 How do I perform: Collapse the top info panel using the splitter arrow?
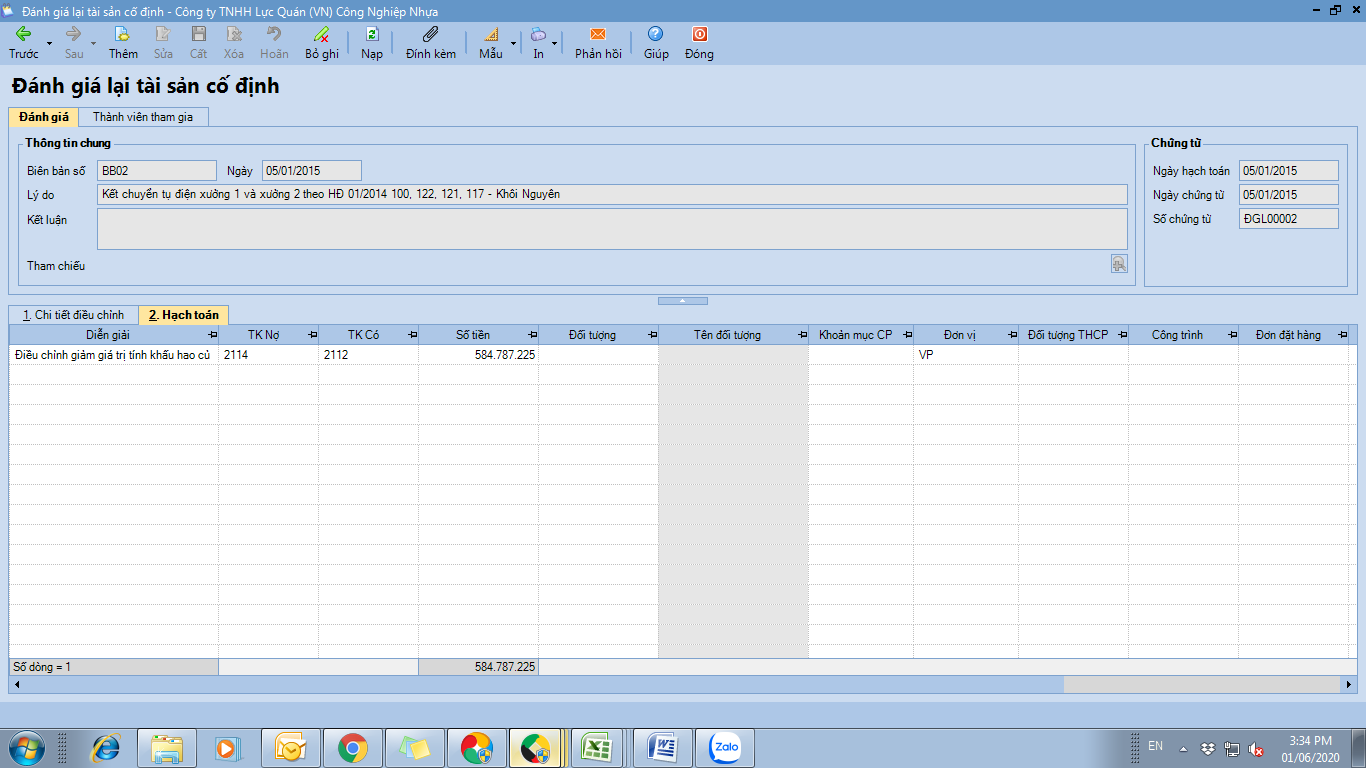tap(683, 300)
